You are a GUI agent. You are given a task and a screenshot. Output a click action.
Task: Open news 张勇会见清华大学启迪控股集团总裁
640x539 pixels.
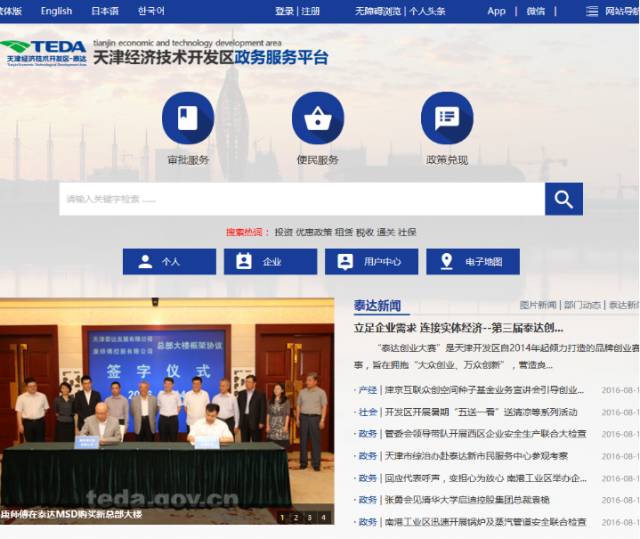467,500
